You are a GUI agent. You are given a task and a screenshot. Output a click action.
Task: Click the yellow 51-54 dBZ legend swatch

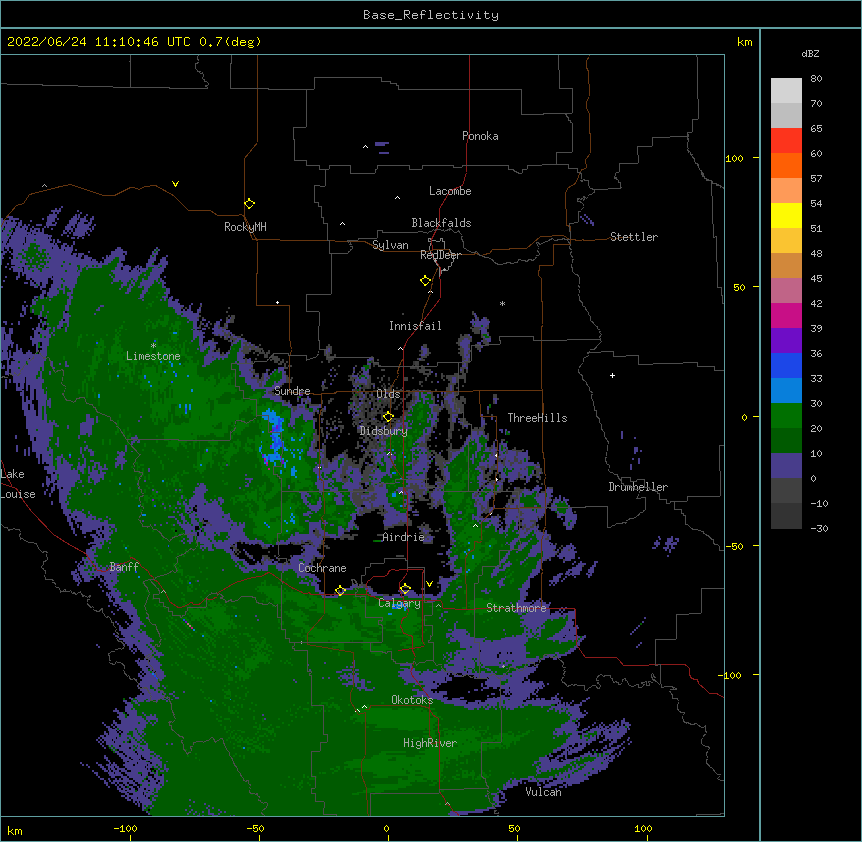point(786,215)
